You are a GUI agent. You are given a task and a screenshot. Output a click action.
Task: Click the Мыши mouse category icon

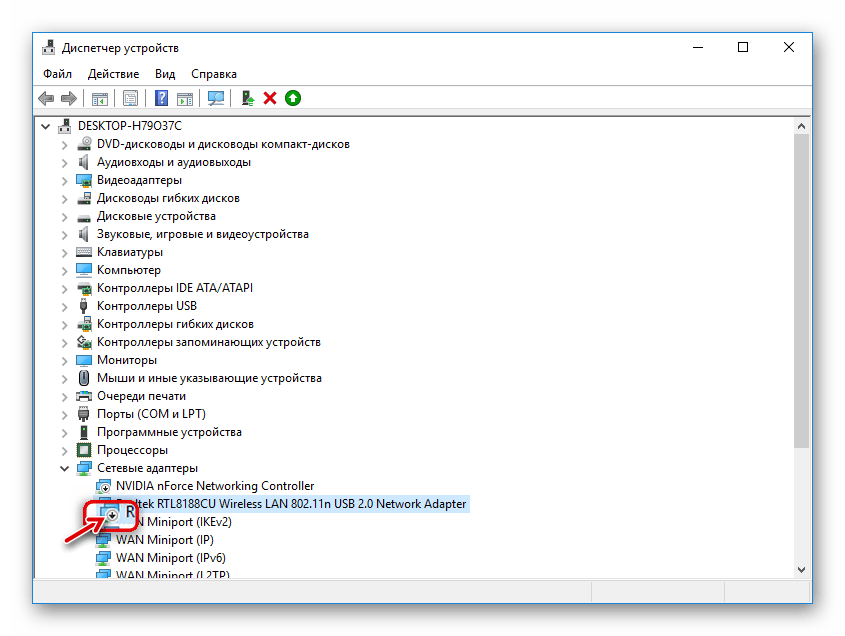[x=84, y=378]
